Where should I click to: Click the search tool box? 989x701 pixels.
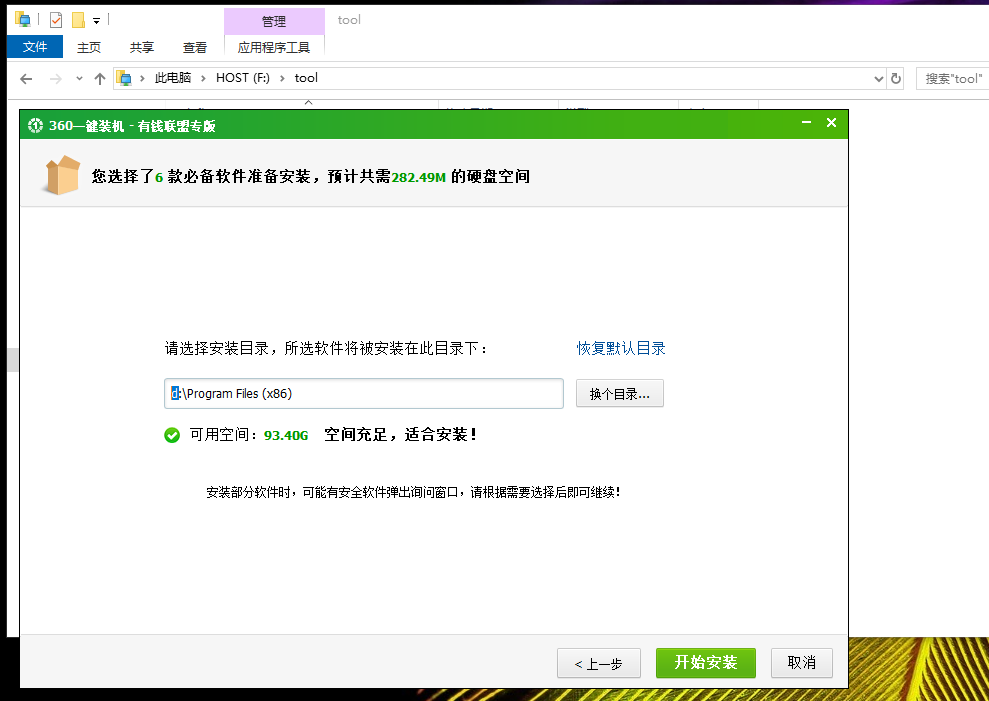[x=952, y=79]
